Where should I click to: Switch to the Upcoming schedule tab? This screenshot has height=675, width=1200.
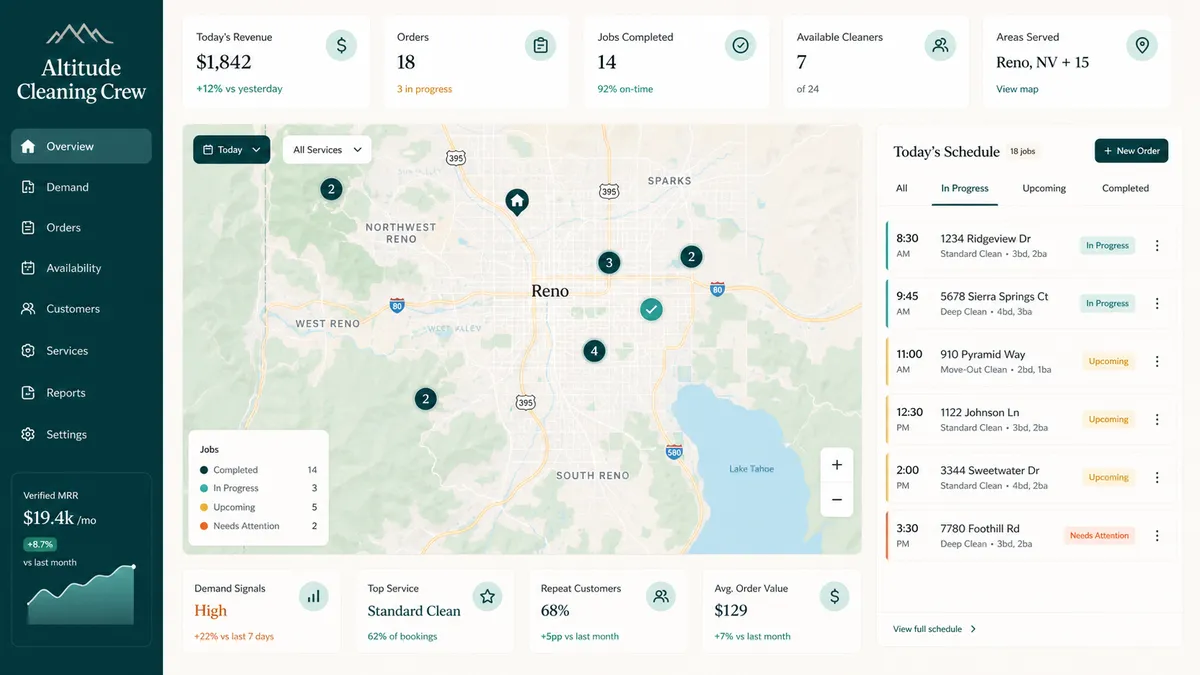tap(1044, 188)
